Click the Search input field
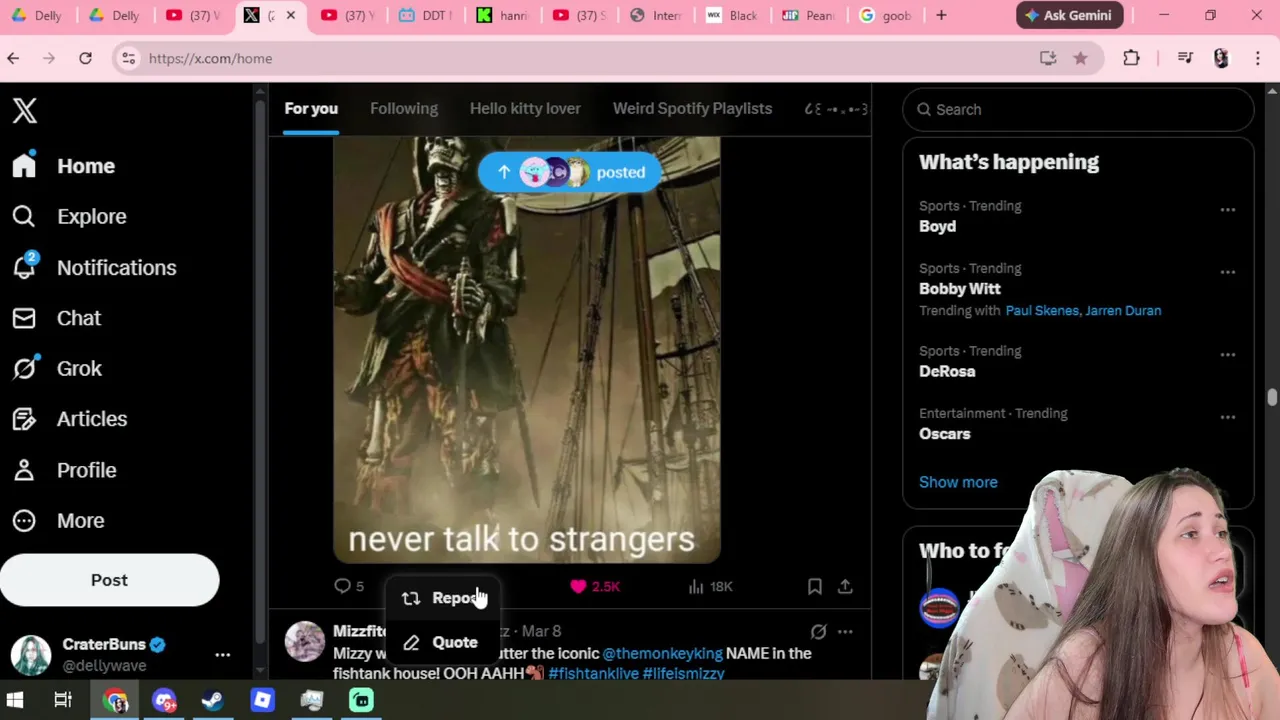The height and width of the screenshot is (720, 1280). (1078, 109)
